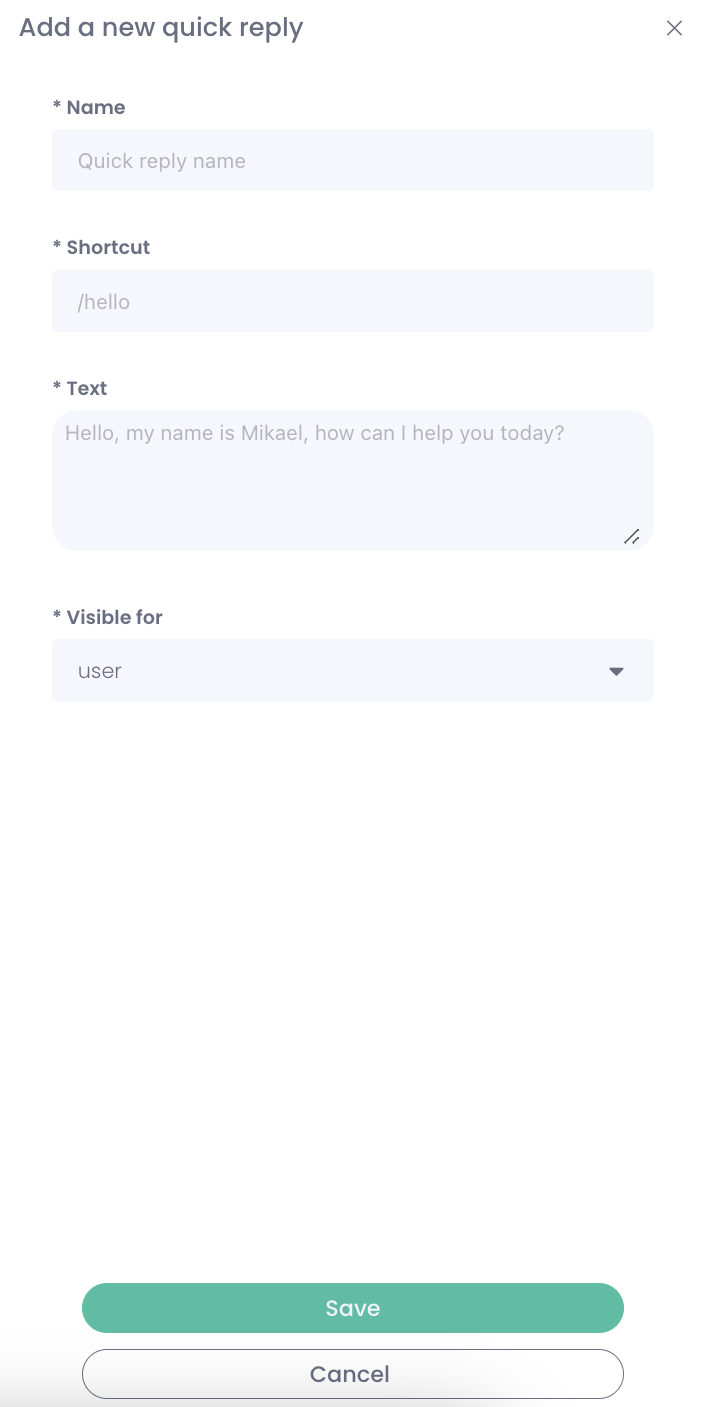Viewport: 702px width, 1407px height.
Task: Focus the Shortcut field with /hello placeholder
Action: point(352,301)
